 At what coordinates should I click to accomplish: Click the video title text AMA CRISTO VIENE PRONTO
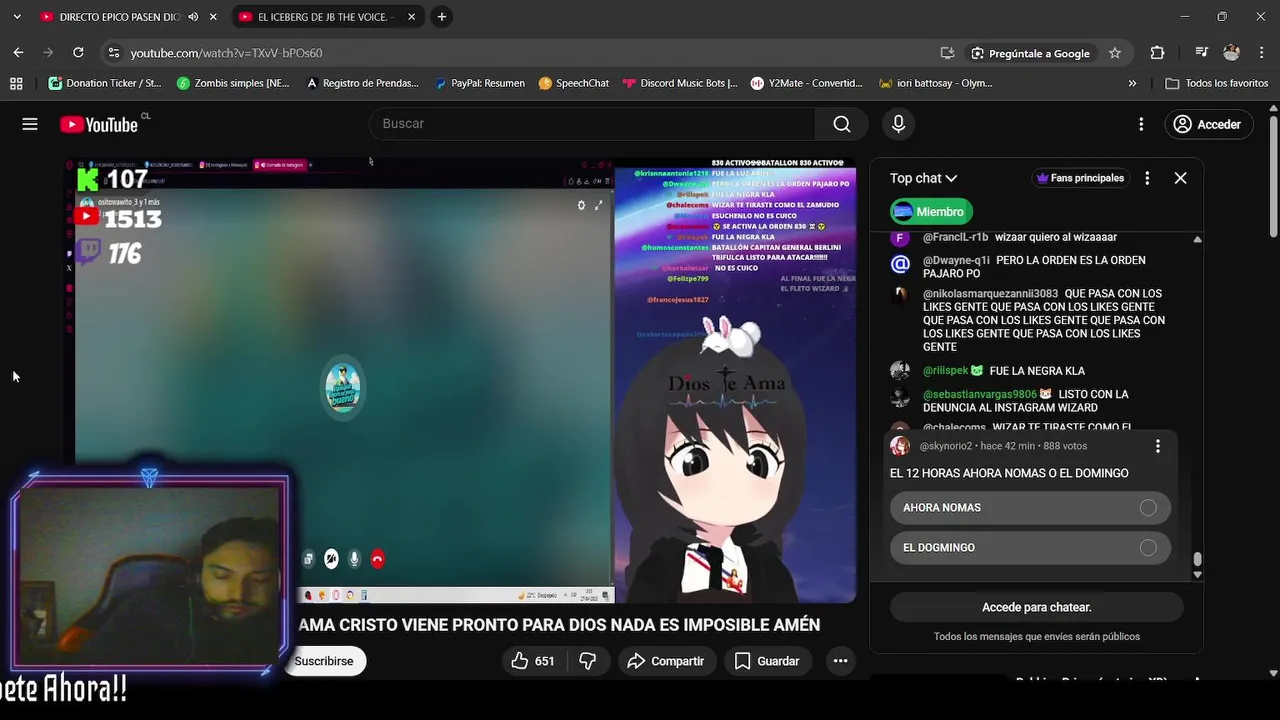point(559,625)
